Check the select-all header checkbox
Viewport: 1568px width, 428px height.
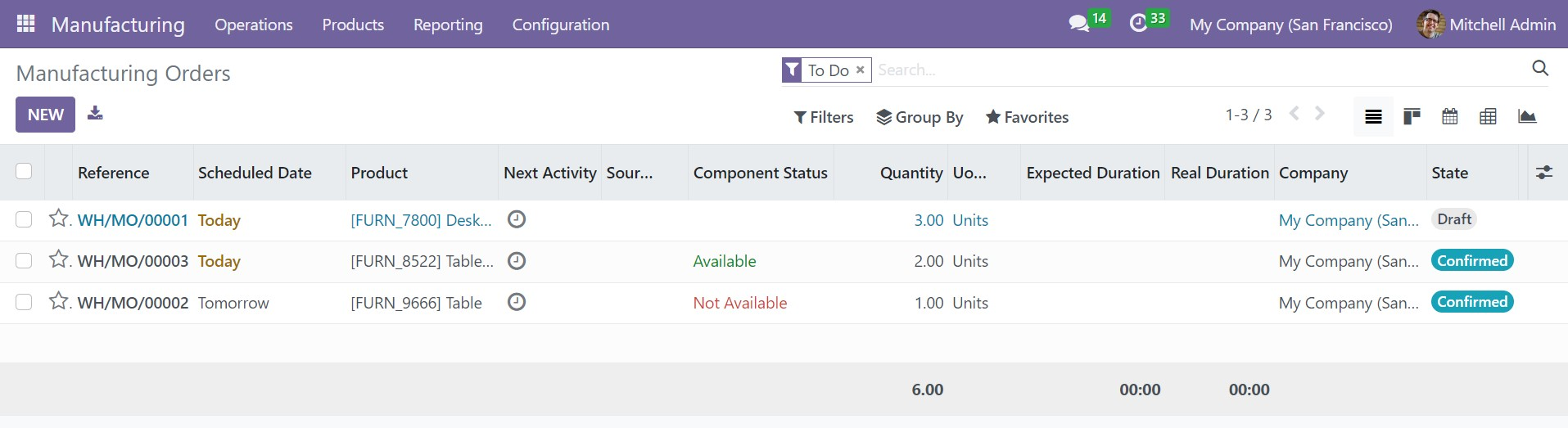pyautogui.click(x=24, y=171)
